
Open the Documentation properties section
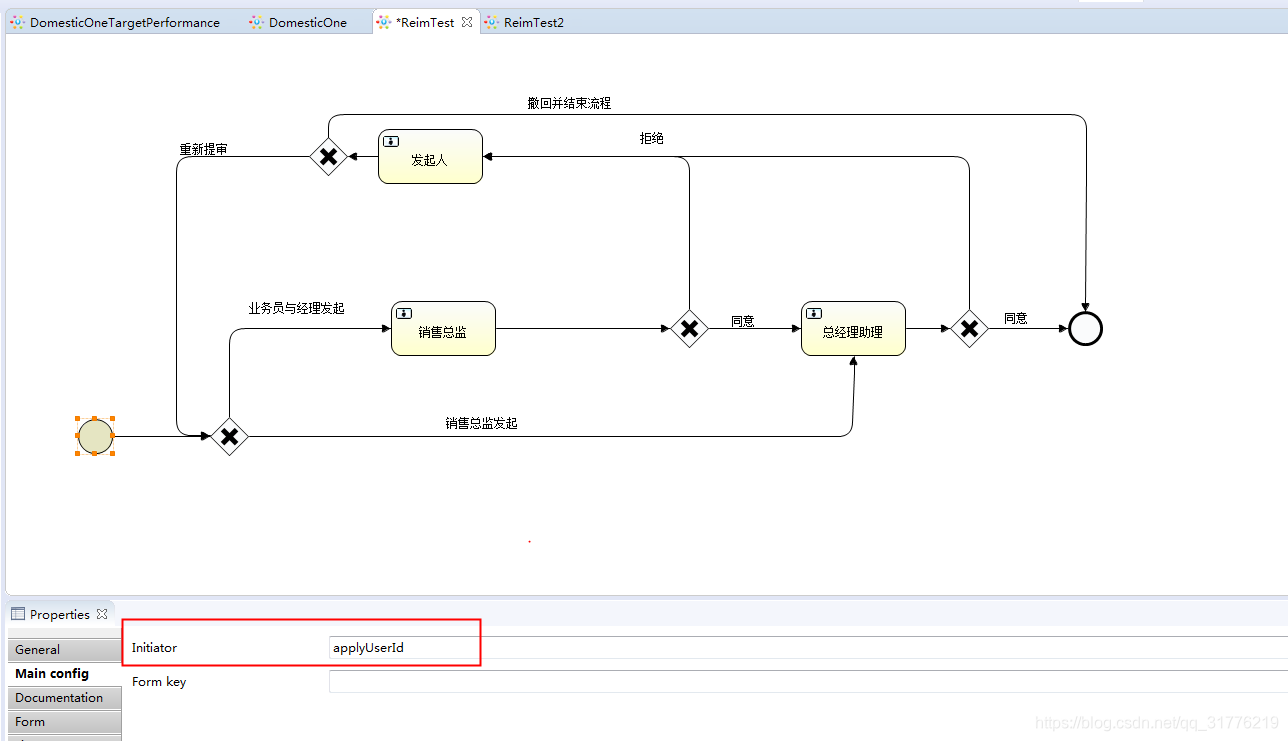click(x=65, y=697)
